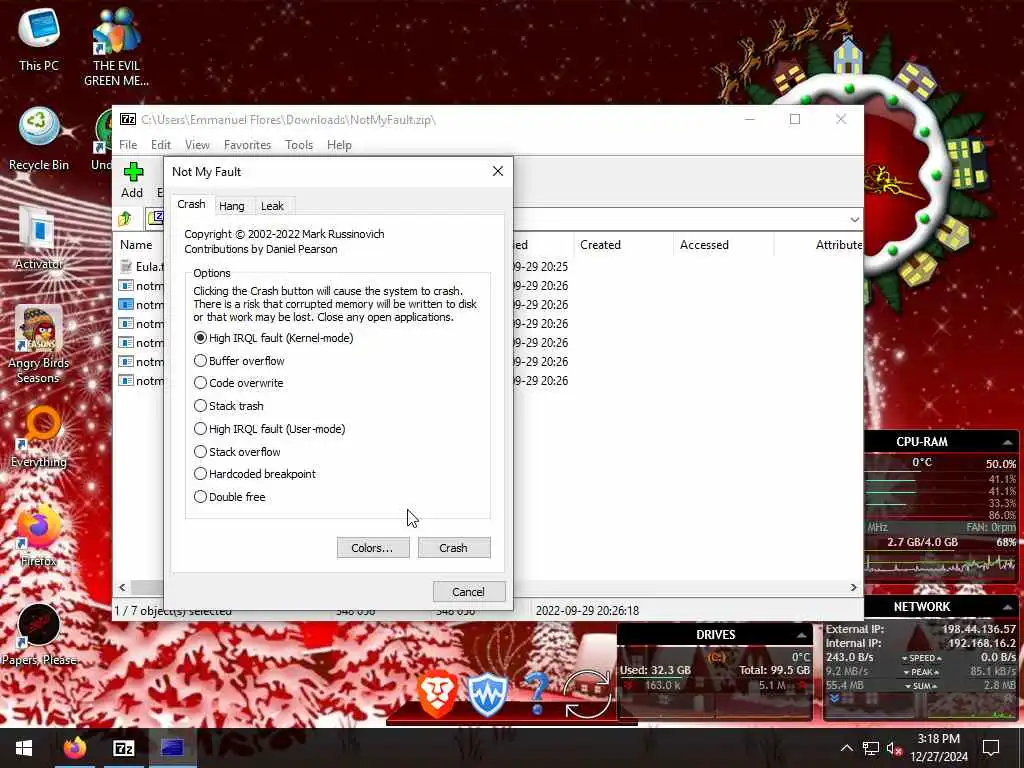Pick High IRQL fault (User-mode) option
The image size is (1024, 768).
tap(270, 428)
